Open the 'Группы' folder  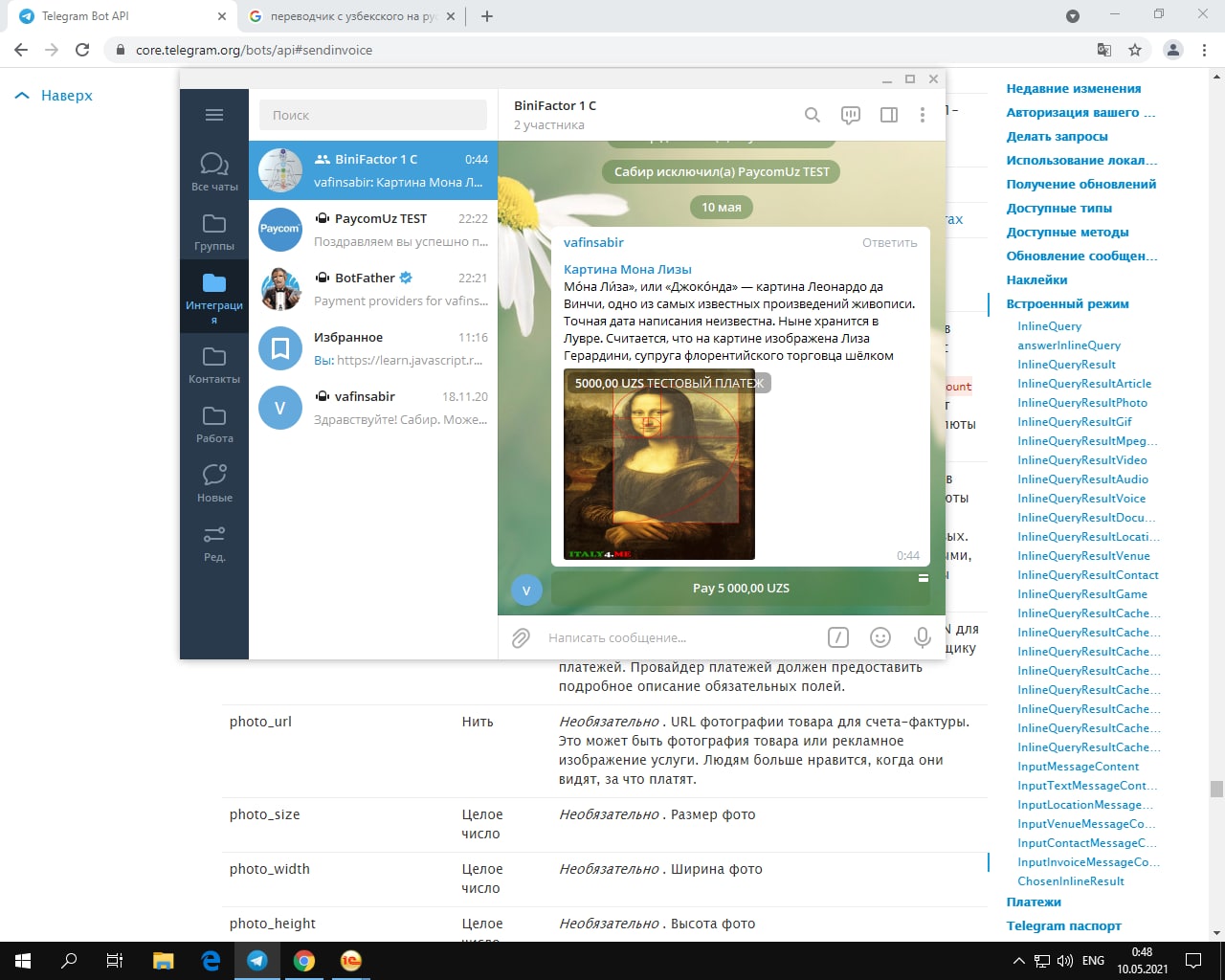click(214, 231)
